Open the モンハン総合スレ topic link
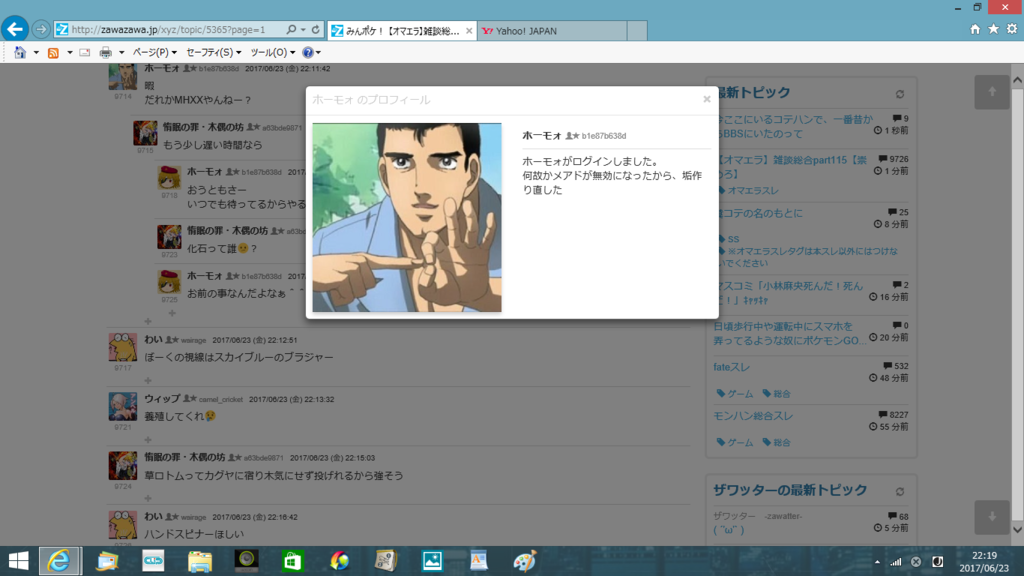Screen dimensions: 1024x576 tap(754, 415)
